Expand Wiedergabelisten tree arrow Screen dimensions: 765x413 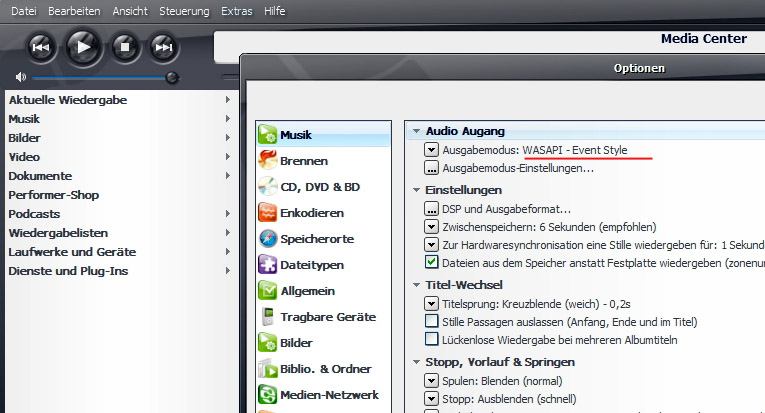pos(227,233)
